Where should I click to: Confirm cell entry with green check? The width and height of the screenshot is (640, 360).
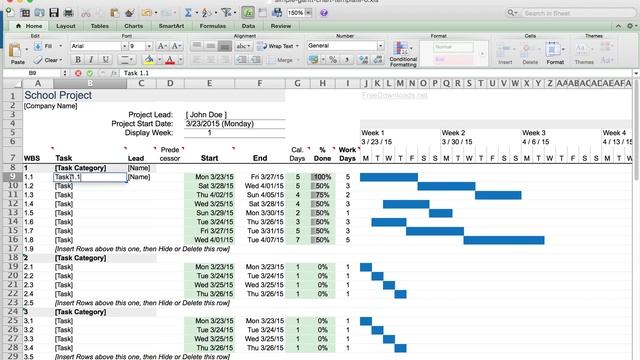[89, 73]
